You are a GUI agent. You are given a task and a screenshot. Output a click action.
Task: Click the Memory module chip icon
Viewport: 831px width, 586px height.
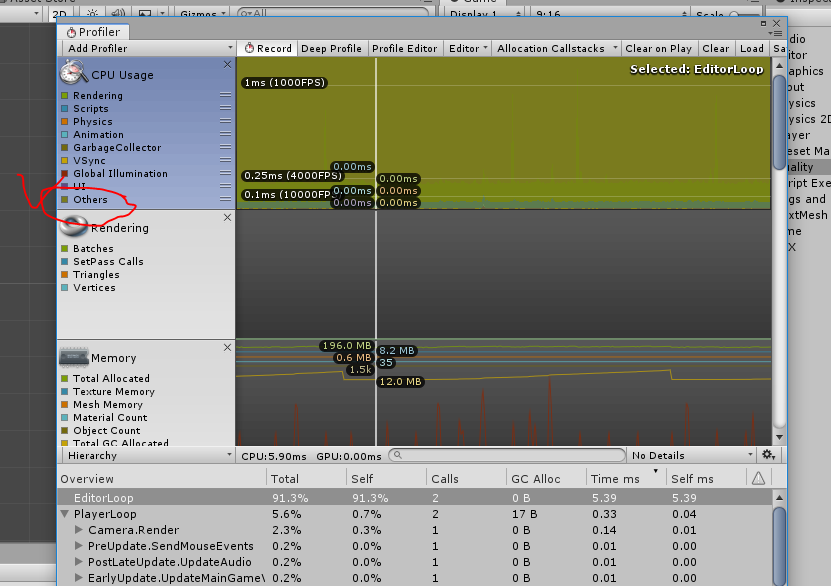74,357
